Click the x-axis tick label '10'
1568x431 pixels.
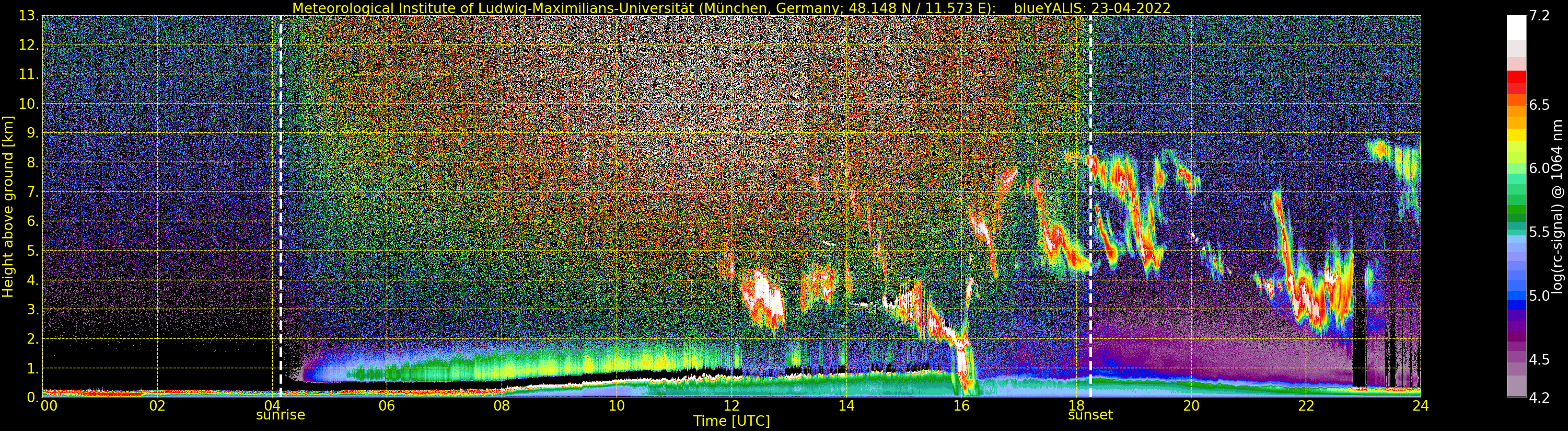tap(617, 405)
